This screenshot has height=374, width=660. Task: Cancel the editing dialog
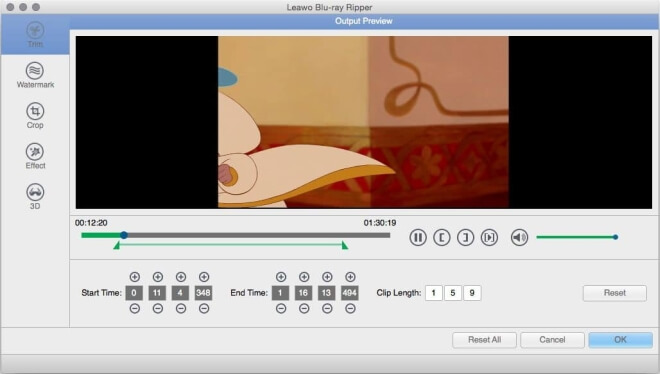click(x=552, y=340)
